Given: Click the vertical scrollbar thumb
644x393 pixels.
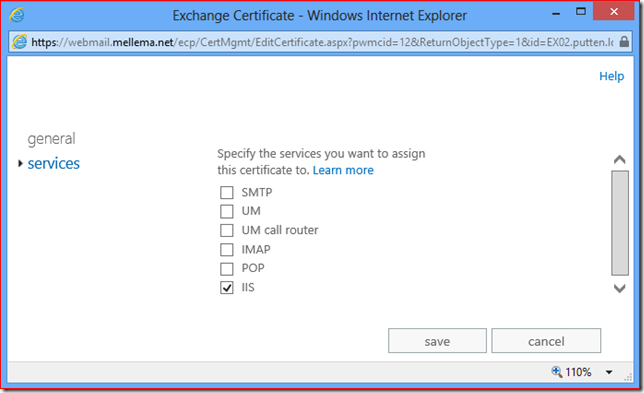Looking at the screenshot, I should [x=620, y=223].
